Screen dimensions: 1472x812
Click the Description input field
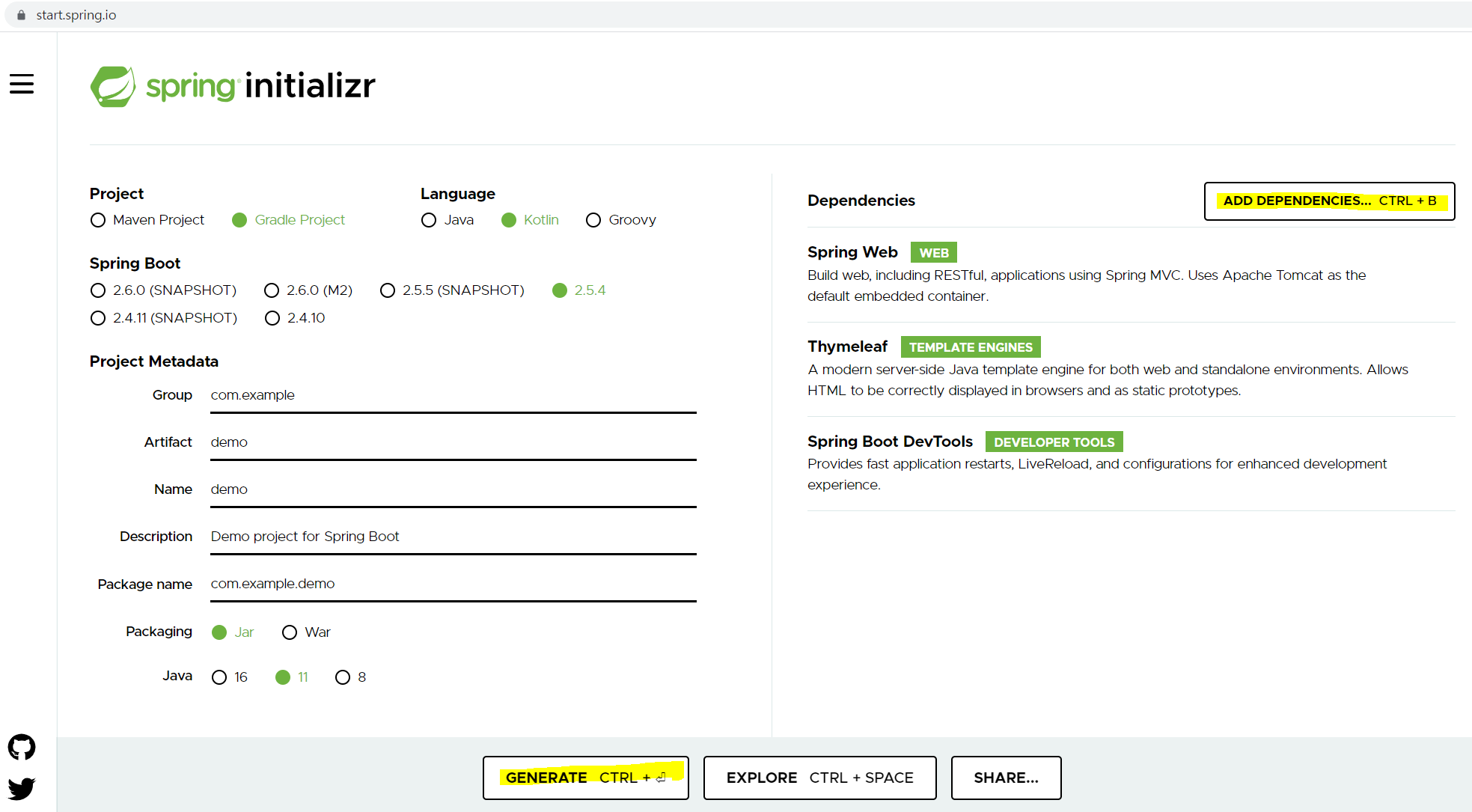453,537
